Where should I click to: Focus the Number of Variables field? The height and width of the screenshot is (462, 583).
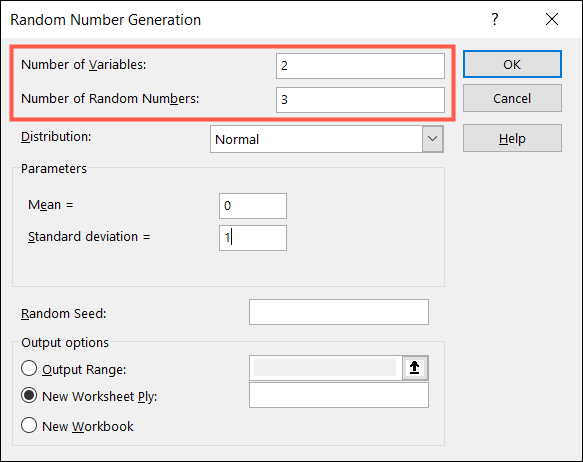pyautogui.click(x=360, y=66)
